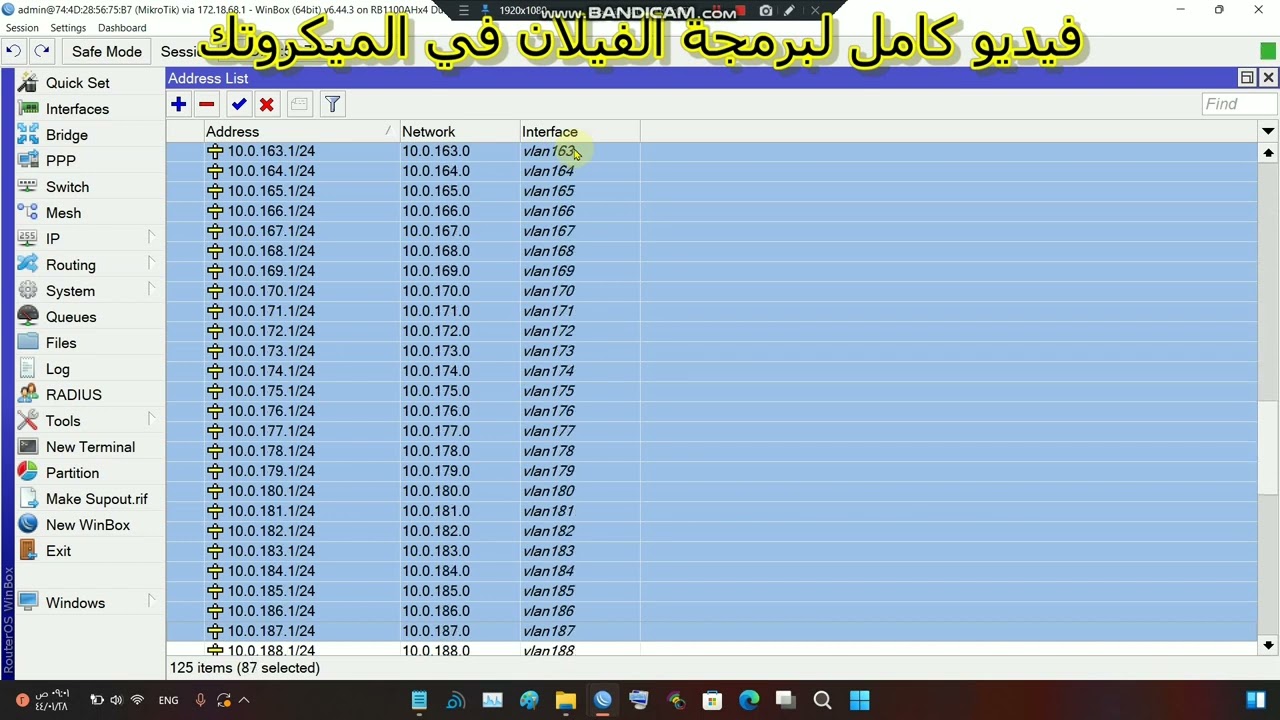1280x720 pixels.
Task: Click the red minus Remove icon
Action: point(206,104)
